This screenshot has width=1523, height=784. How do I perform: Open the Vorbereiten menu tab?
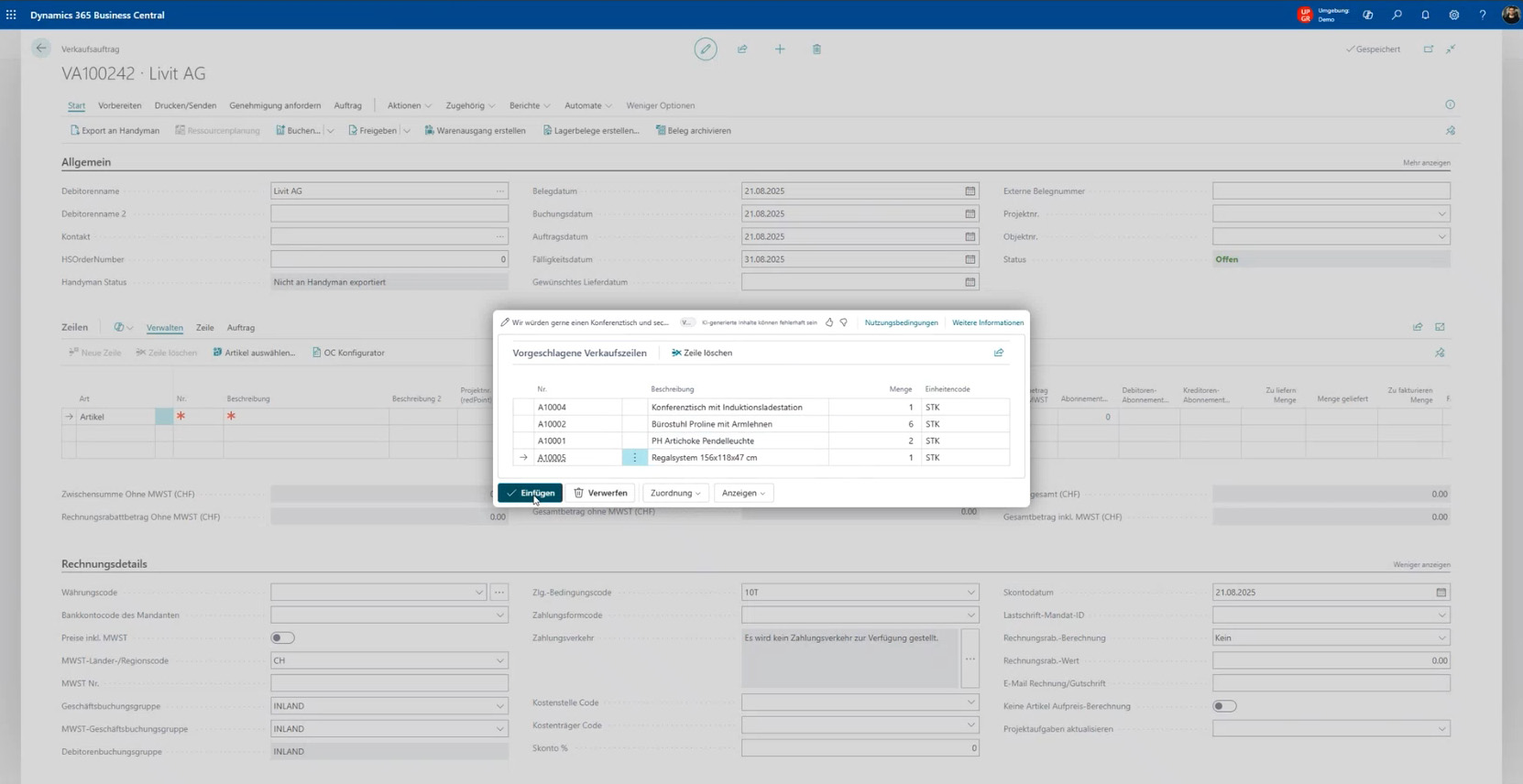coord(119,105)
